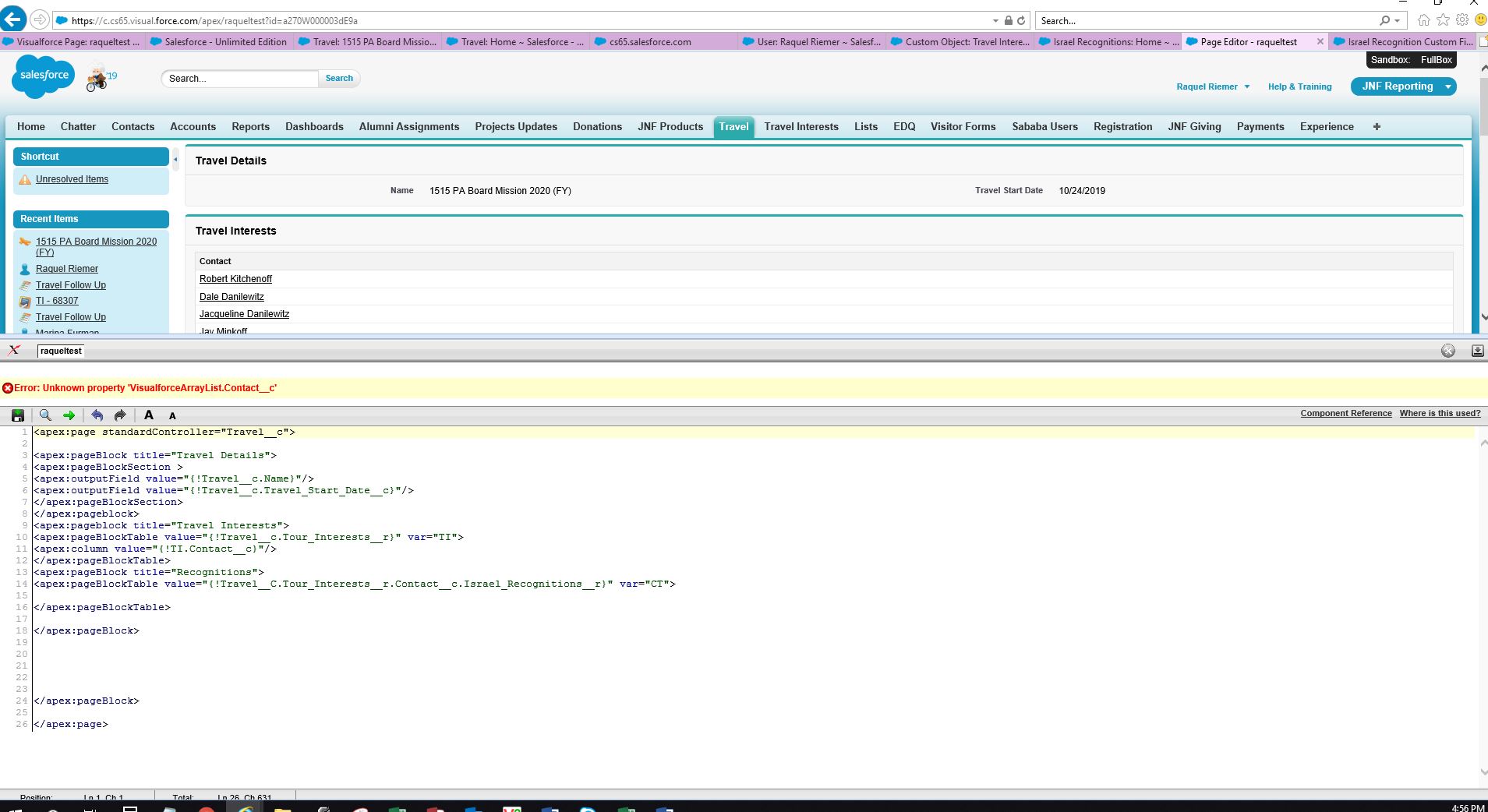This screenshot has height=812, width=1488.
Task: Decrease editor font size with small A
Action: [x=172, y=416]
